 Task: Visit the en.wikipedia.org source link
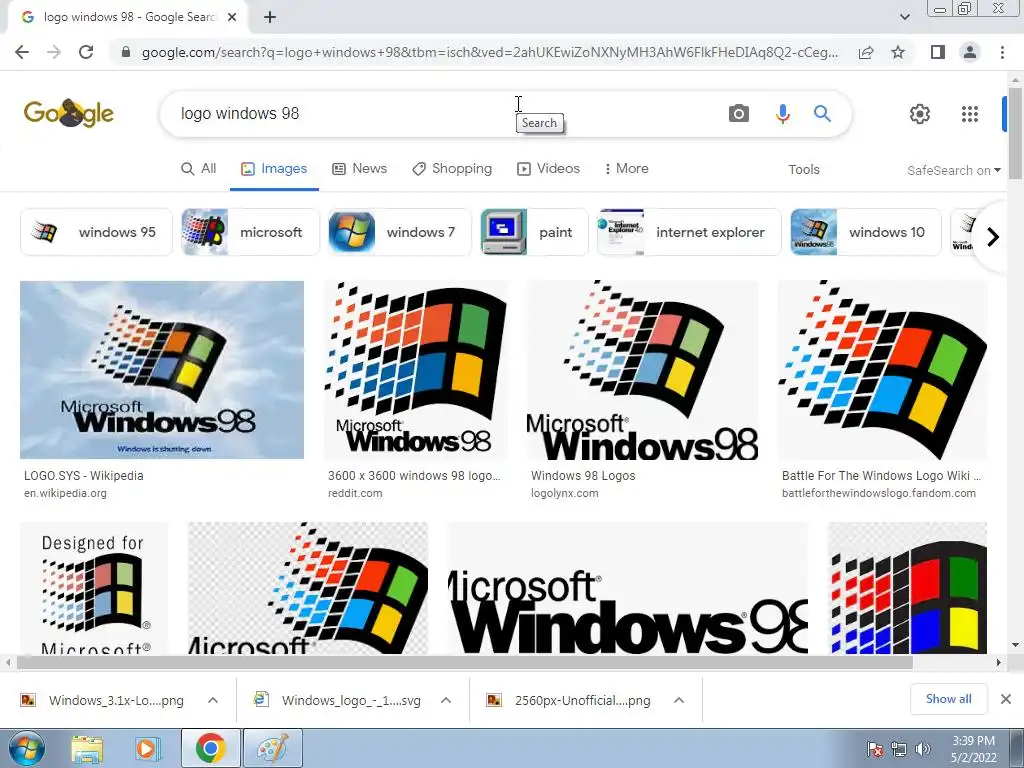tap(65, 493)
